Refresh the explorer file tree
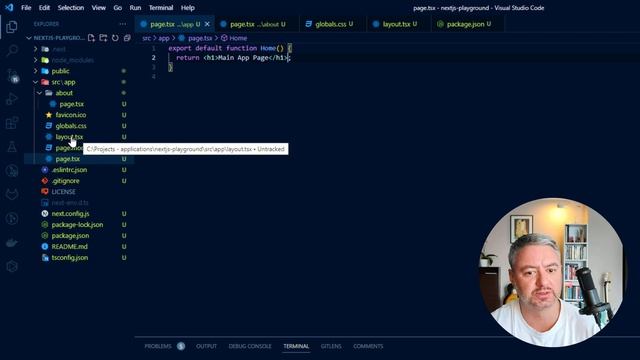This screenshot has width=640, height=360. point(115,38)
